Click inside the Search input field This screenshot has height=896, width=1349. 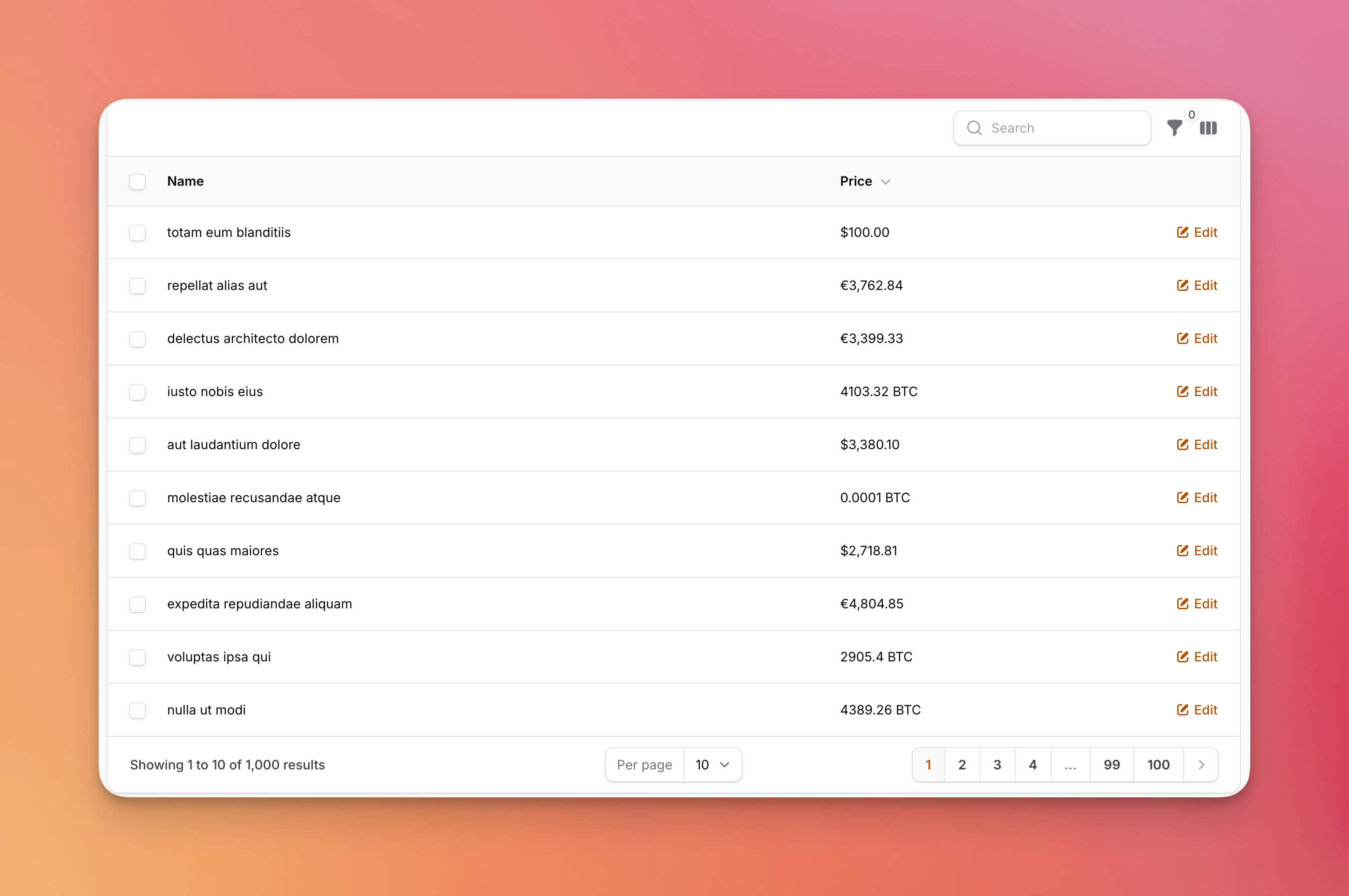pos(1058,128)
